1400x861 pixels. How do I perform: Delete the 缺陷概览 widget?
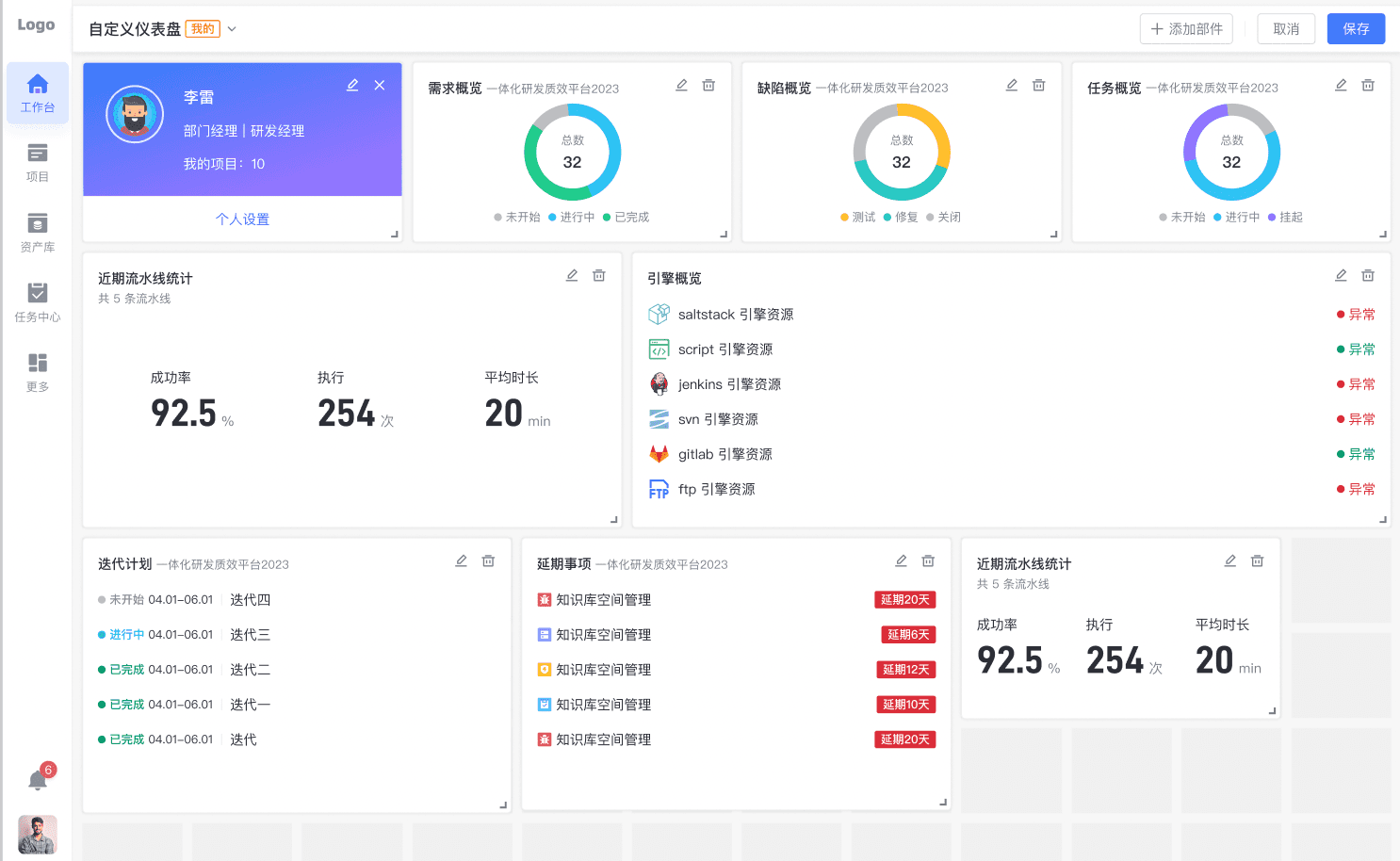click(x=1038, y=85)
